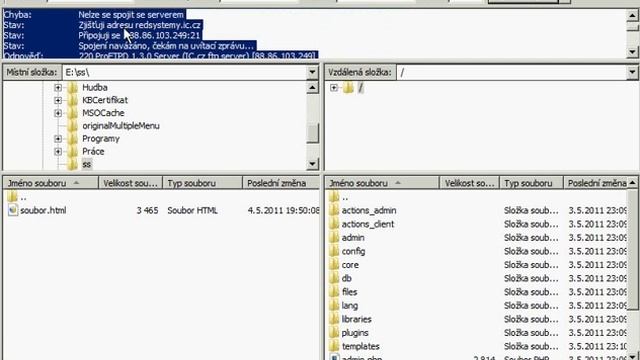Expand the KBCertifikat folder node

tap(58, 100)
